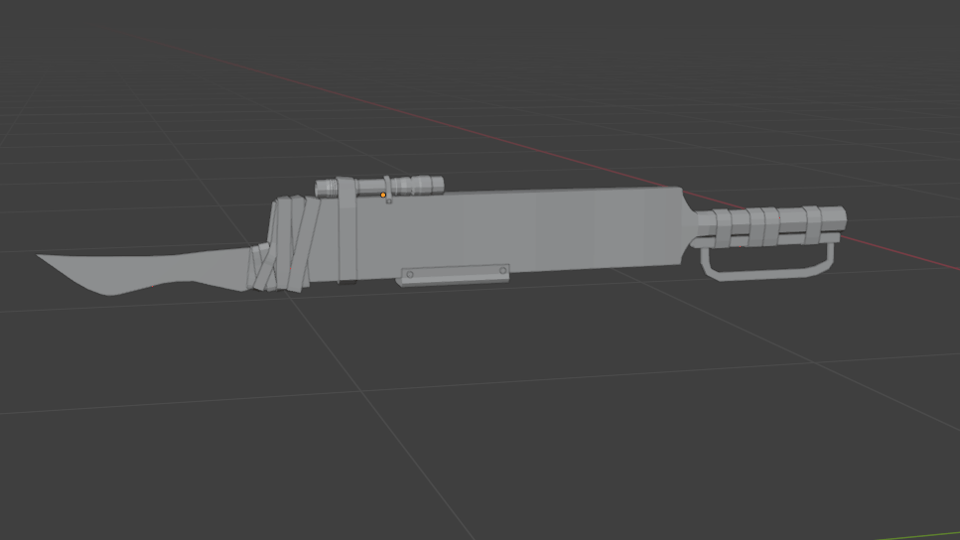Screen dimensions: 960x540
Task: Select the curved blade at the front
Action: [x=144, y=272]
